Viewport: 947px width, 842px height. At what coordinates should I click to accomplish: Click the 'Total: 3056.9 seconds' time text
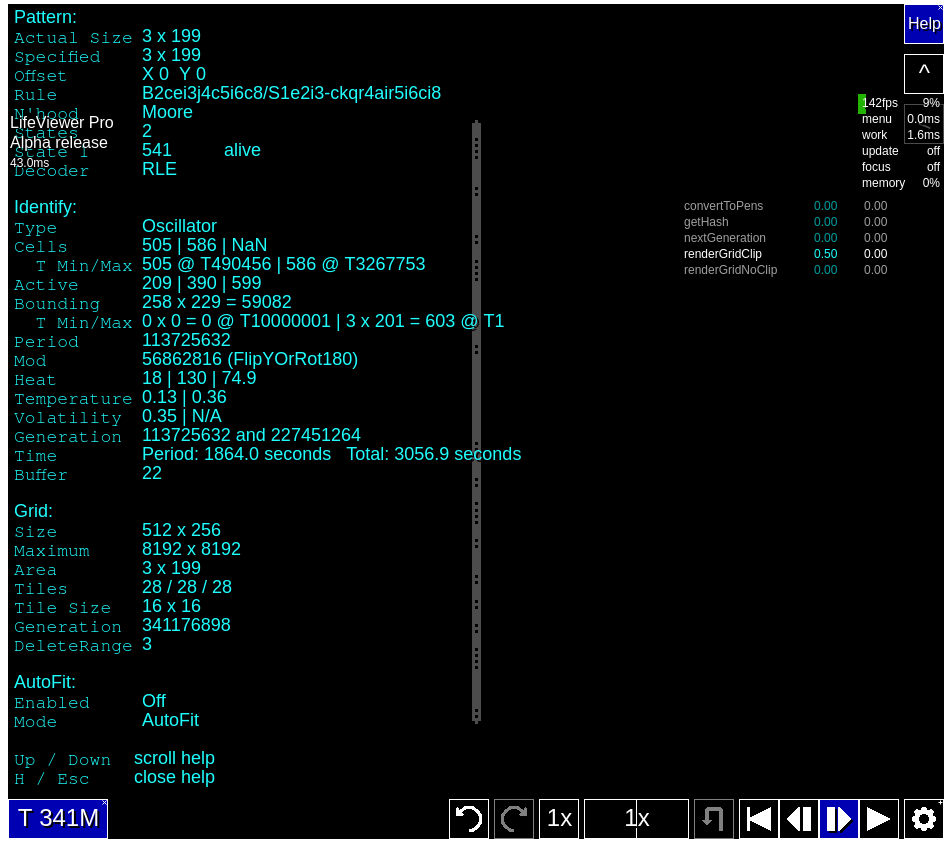pyautogui.click(x=434, y=454)
